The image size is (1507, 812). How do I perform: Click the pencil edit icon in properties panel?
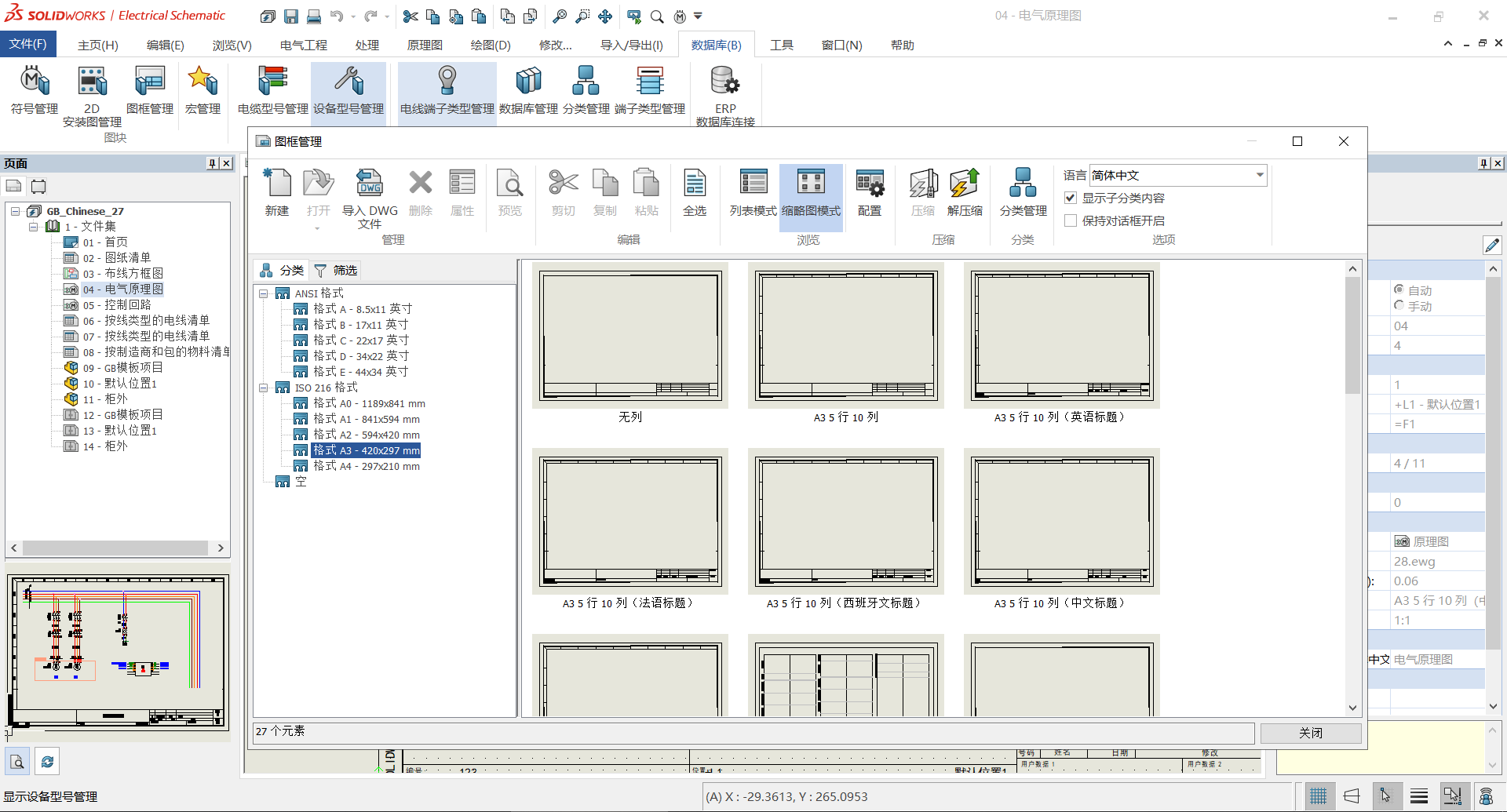tap(1492, 245)
